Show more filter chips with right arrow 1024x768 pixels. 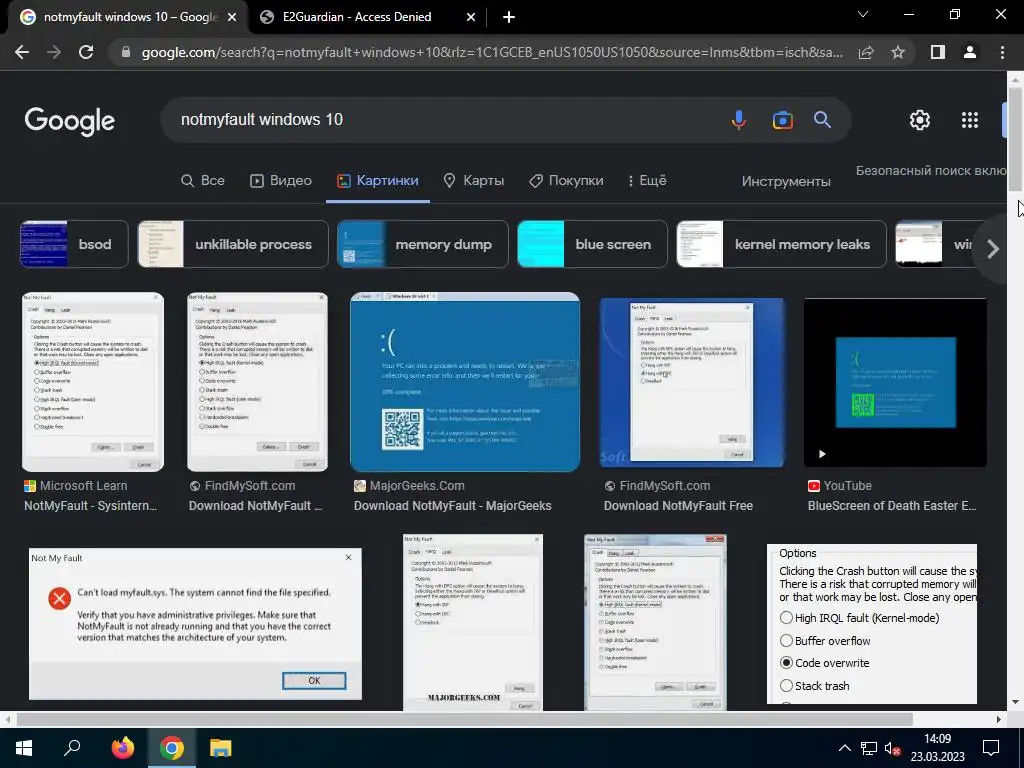coord(993,249)
